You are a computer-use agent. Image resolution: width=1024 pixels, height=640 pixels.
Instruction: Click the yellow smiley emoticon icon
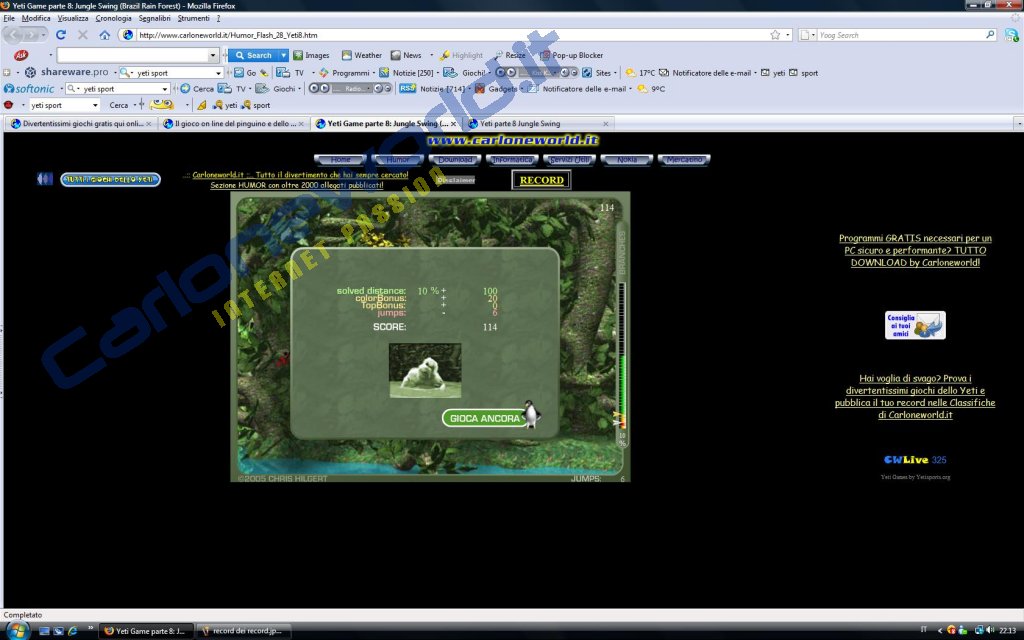tap(162, 104)
